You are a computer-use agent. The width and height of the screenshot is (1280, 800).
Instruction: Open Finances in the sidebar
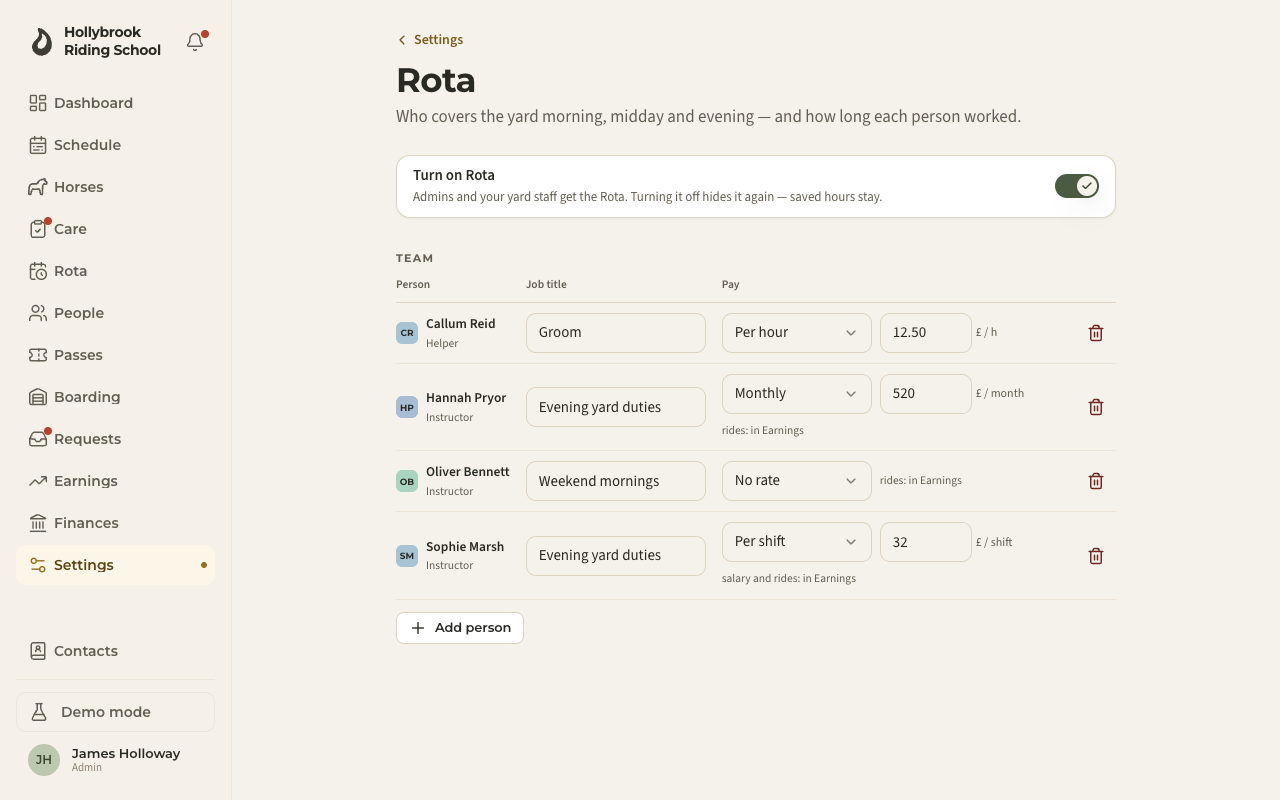tap(115, 523)
